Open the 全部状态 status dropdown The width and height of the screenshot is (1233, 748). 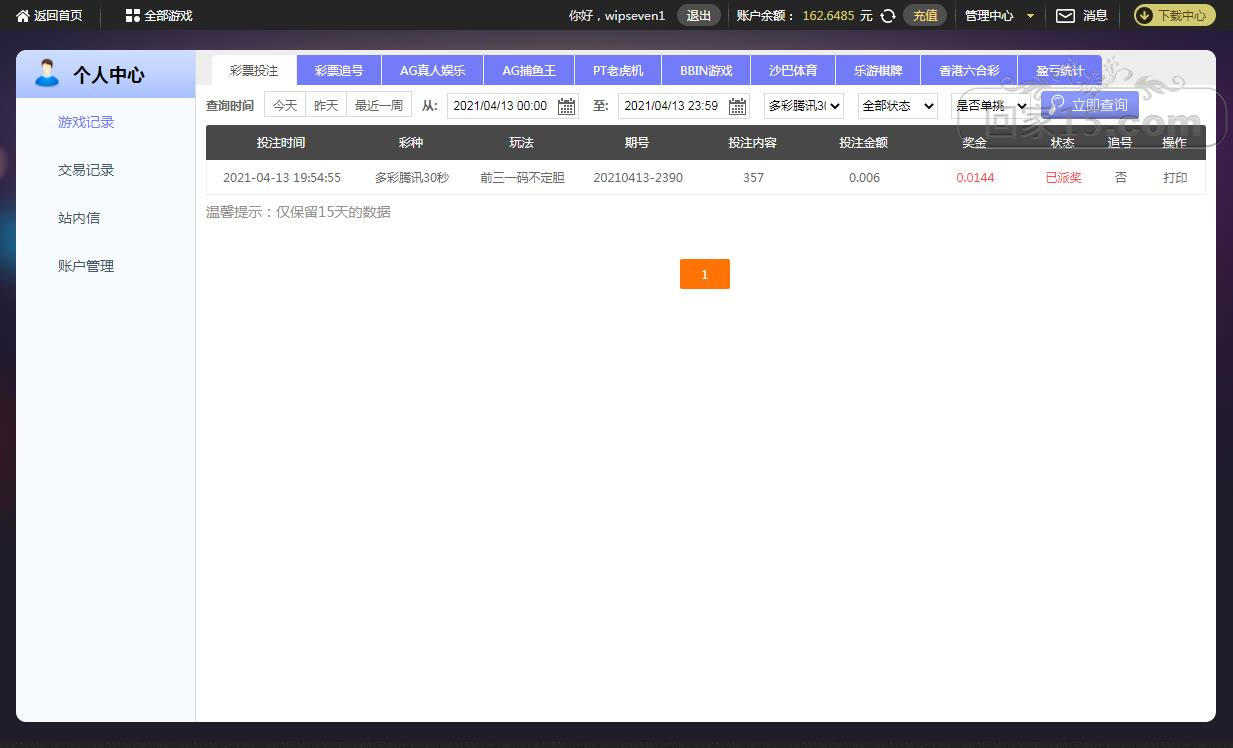point(897,106)
